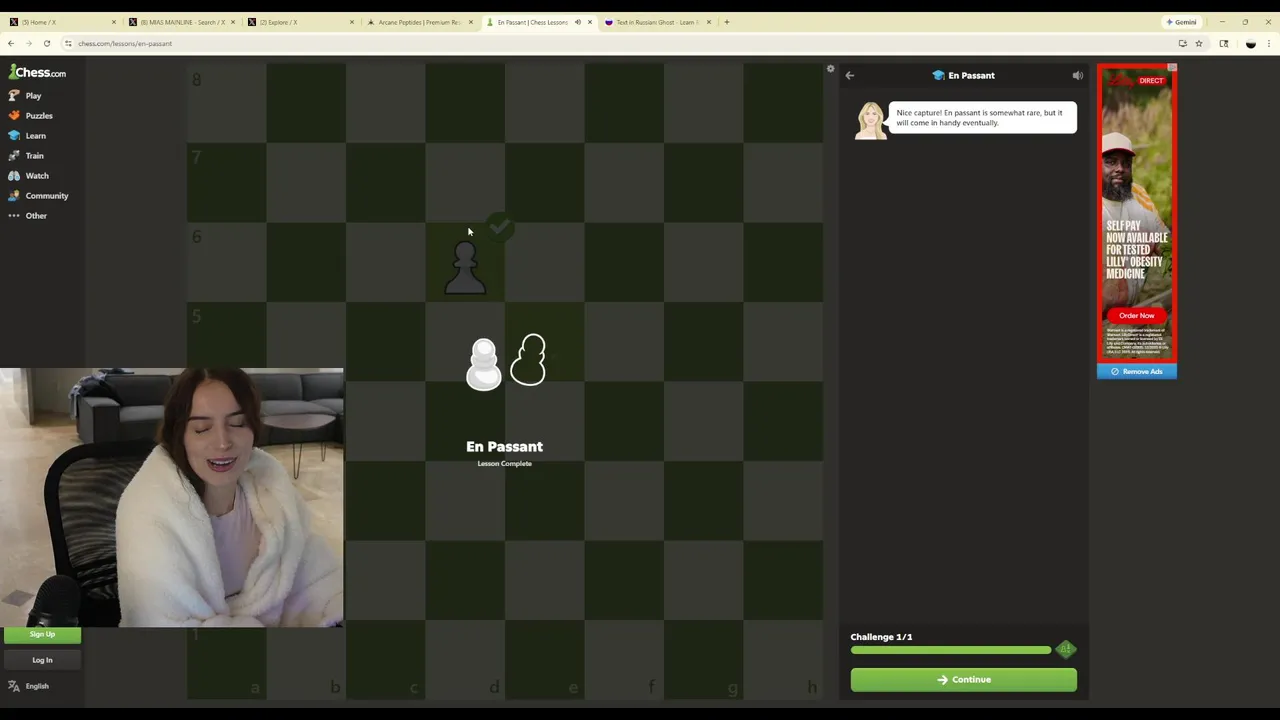The width and height of the screenshot is (1280, 720).
Task: Click the En Passant lesson title
Action: 971,75
